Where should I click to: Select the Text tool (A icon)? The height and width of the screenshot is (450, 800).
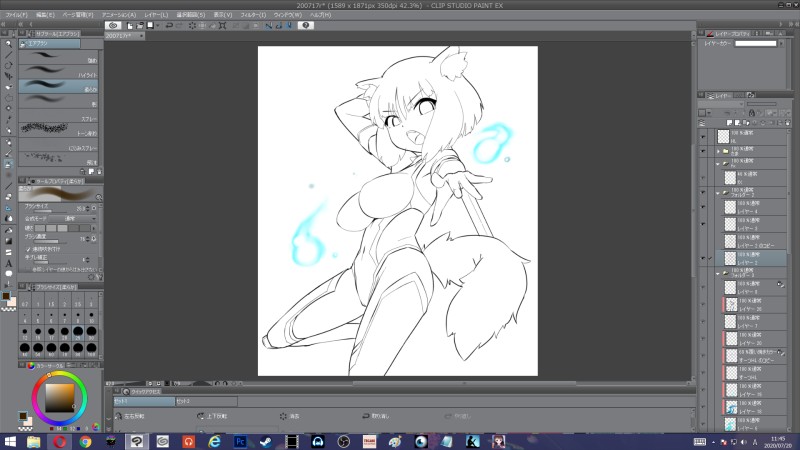point(8,263)
